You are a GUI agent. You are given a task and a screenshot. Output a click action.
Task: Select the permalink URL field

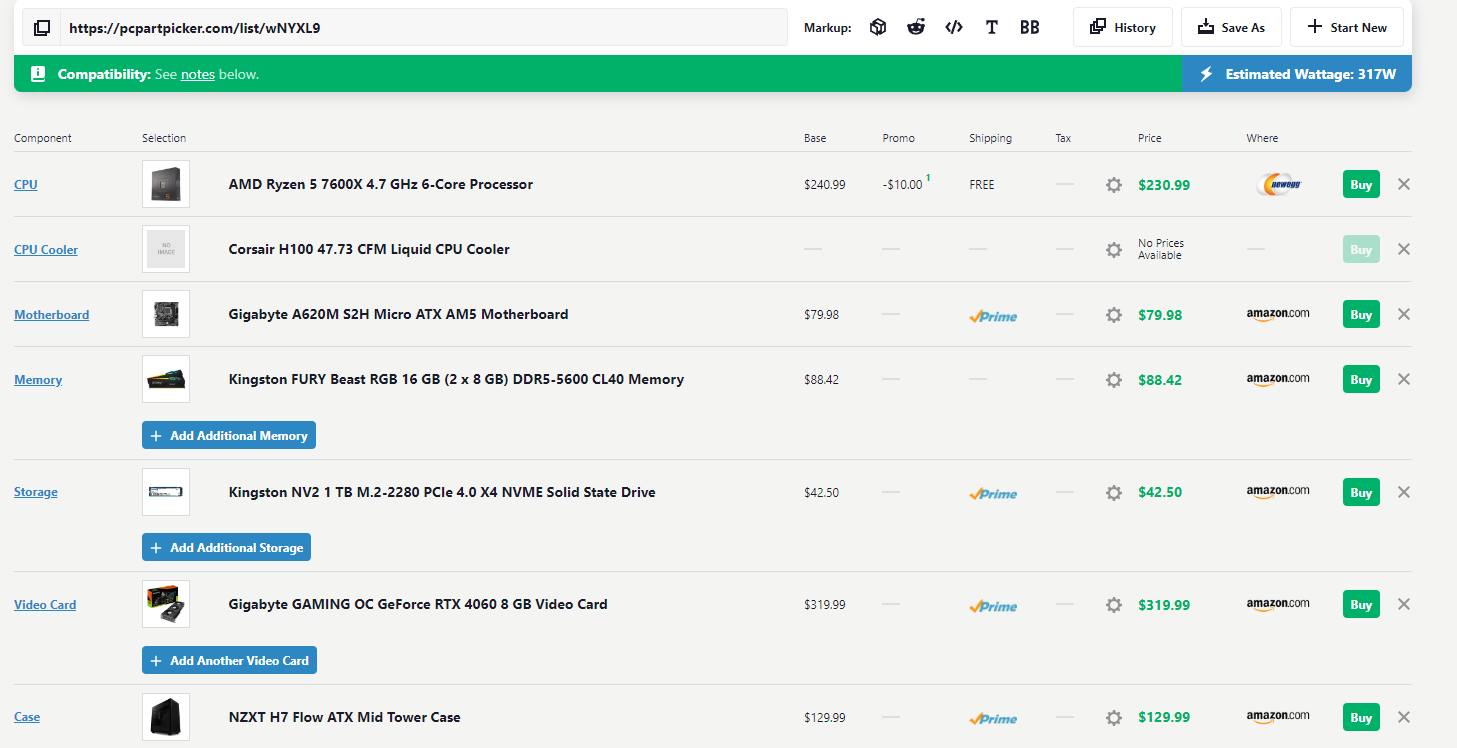[424, 28]
